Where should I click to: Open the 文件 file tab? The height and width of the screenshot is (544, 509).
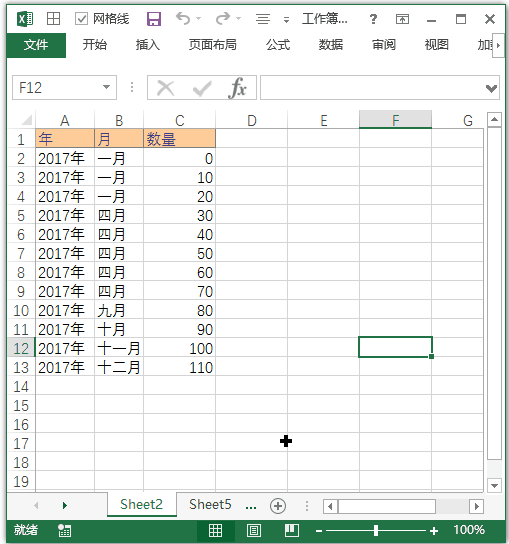[36, 45]
